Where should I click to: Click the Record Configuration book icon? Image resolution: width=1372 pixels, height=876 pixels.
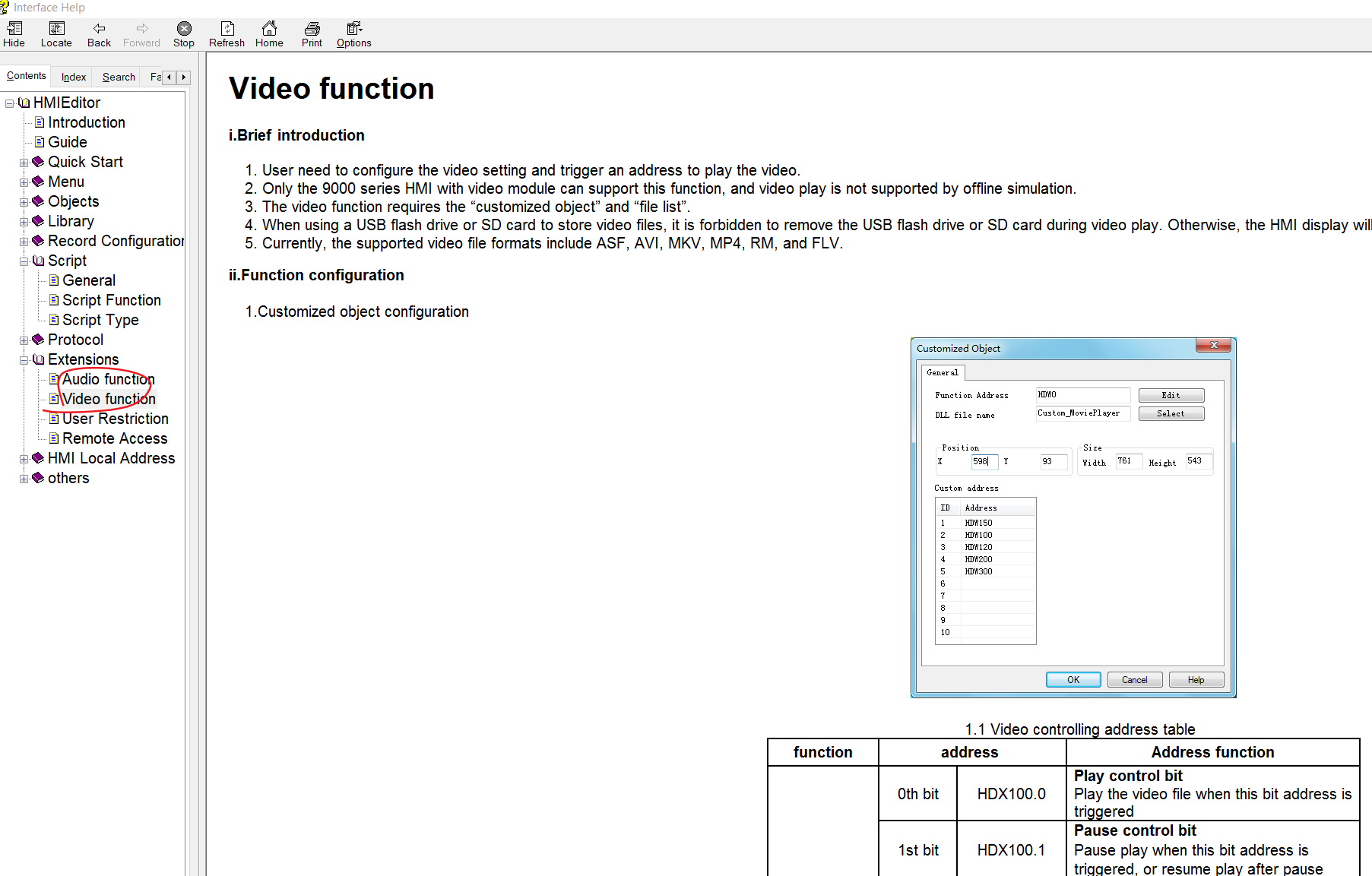click(x=38, y=241)
